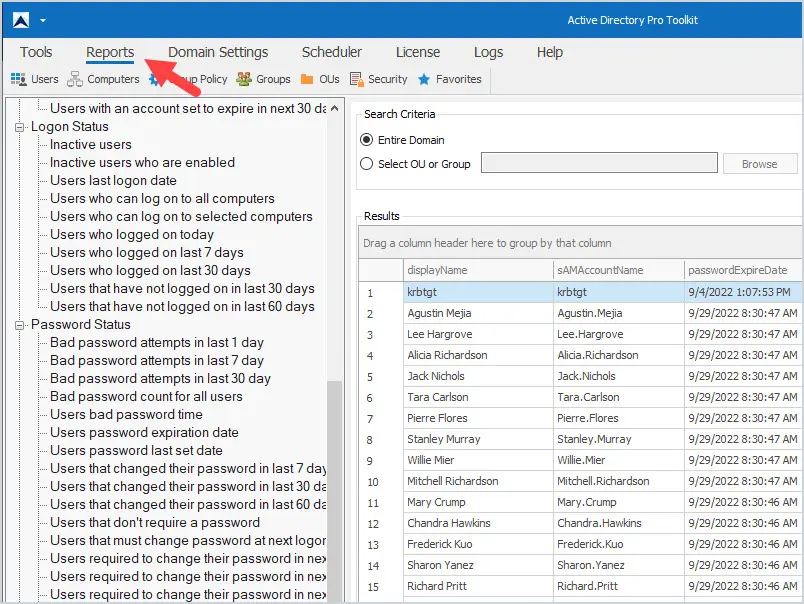This screenshot has height=604, width=804.
Task: Click the report tree scroll-up arrow
Action: [x=335, y=108]
